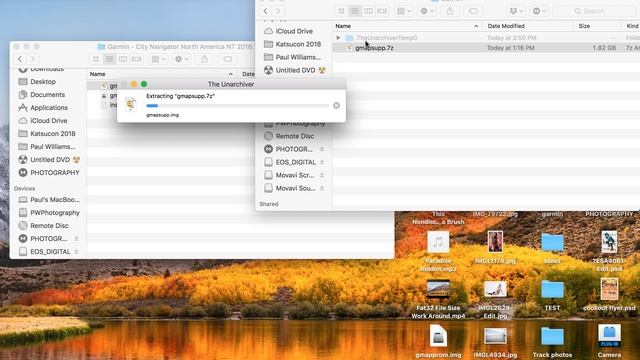Switch front Finder window to icon view
This screenshot has width=640, height=360.
pyautogui.click(x=341, y=11)
